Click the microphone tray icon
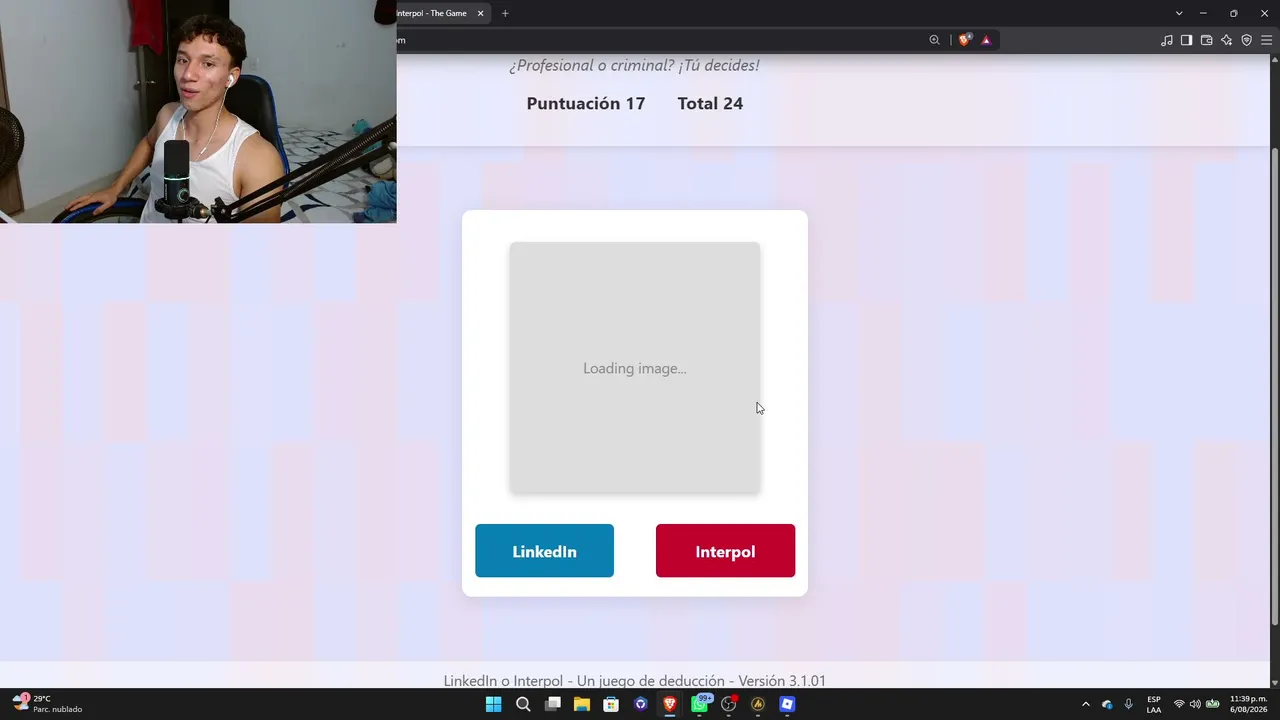 pyautogui.click(x=1129, y=704)
